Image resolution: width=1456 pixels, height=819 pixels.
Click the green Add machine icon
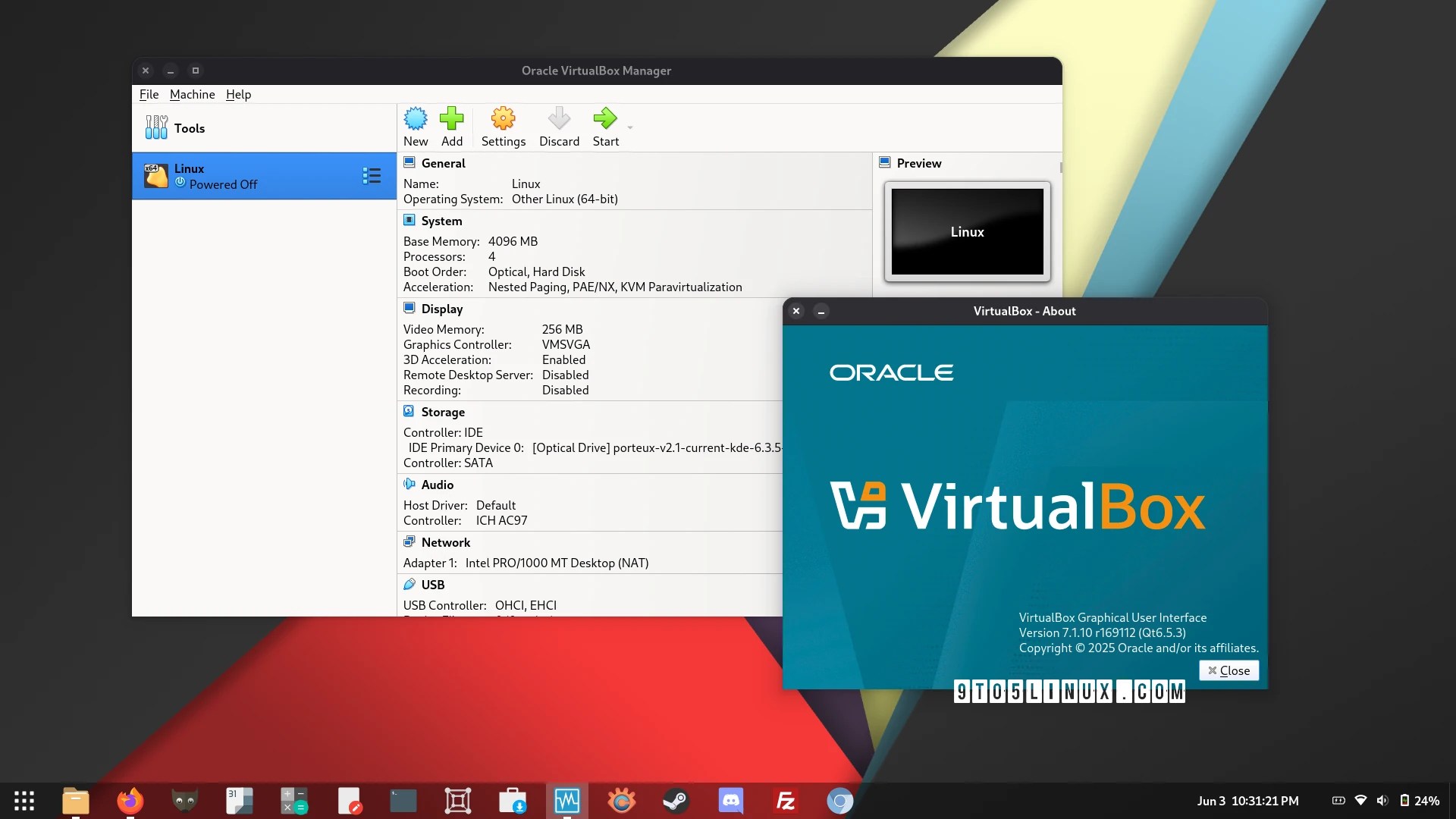click(x=452, y=119)
